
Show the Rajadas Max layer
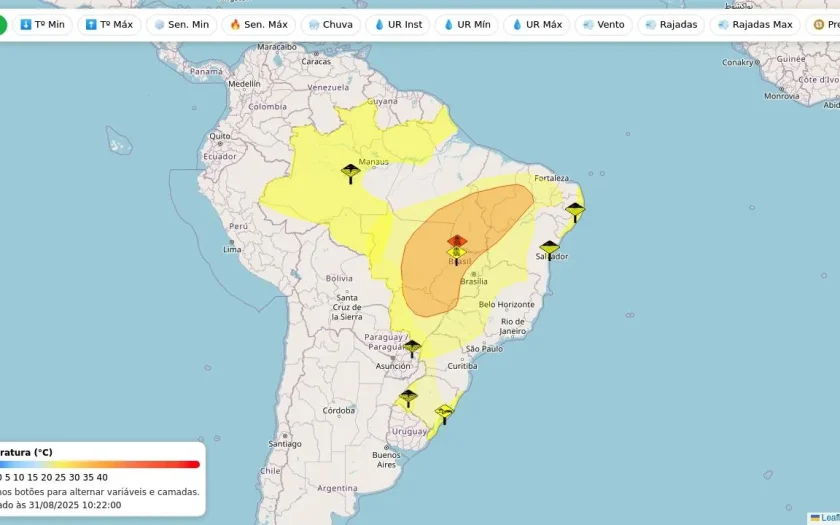pyautogui.click(x=755, y=25)
